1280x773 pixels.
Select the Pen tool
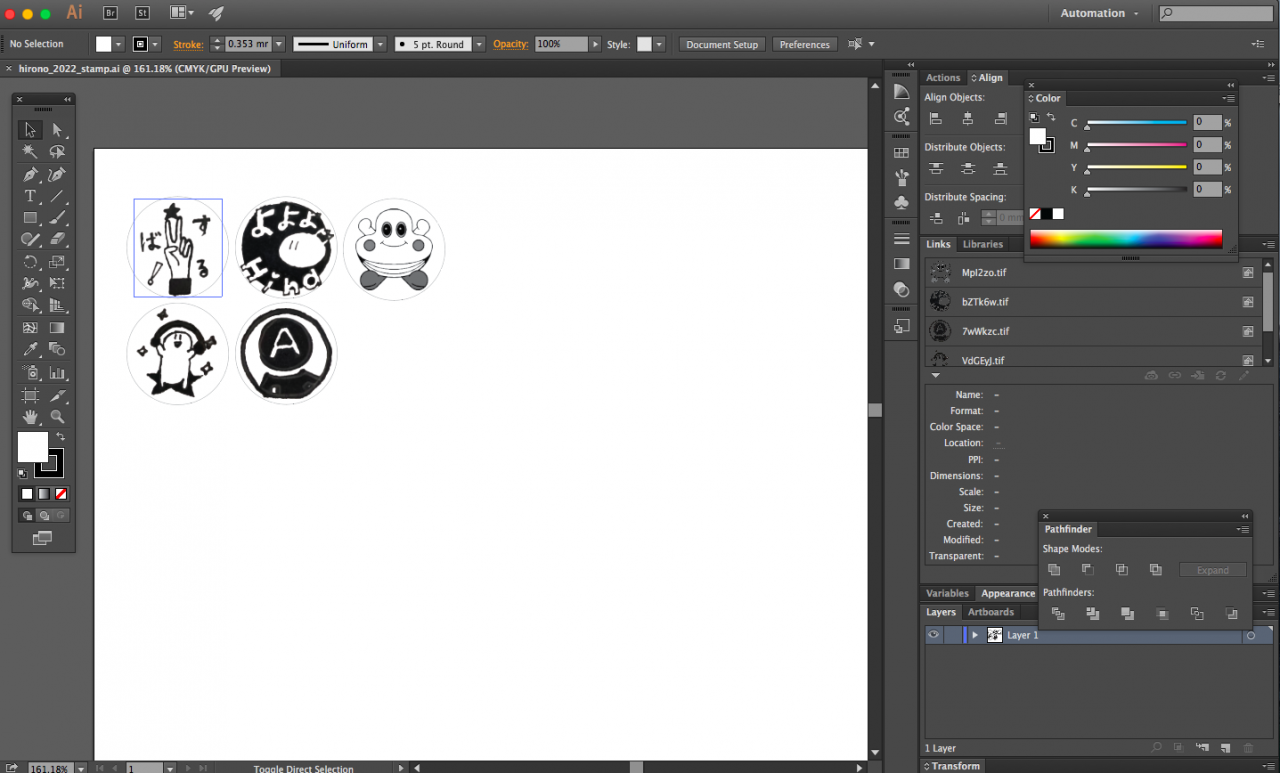pyautogui.click(x=30, y=174)
